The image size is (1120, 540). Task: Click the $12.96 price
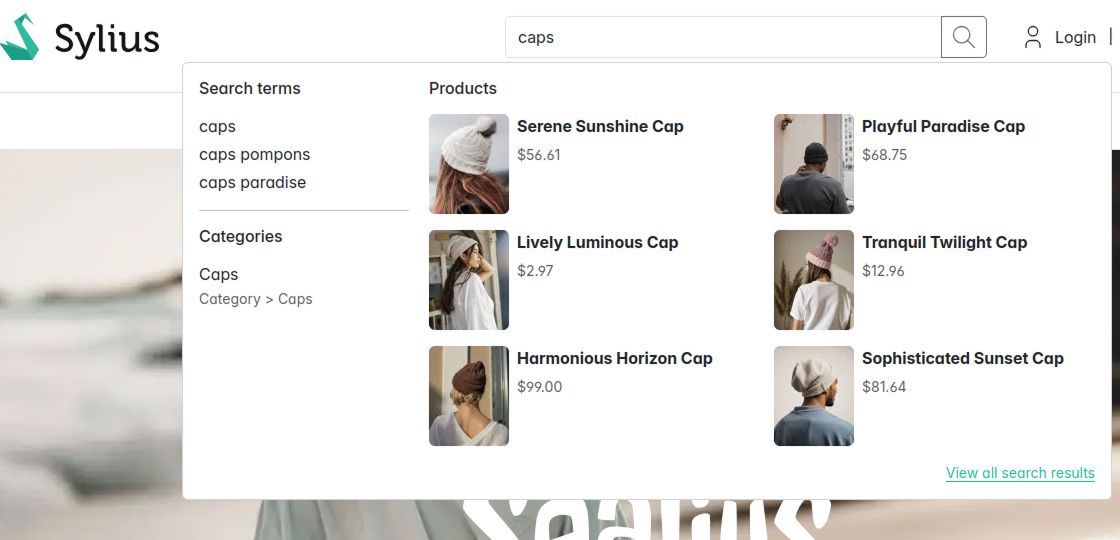[883, 271]
